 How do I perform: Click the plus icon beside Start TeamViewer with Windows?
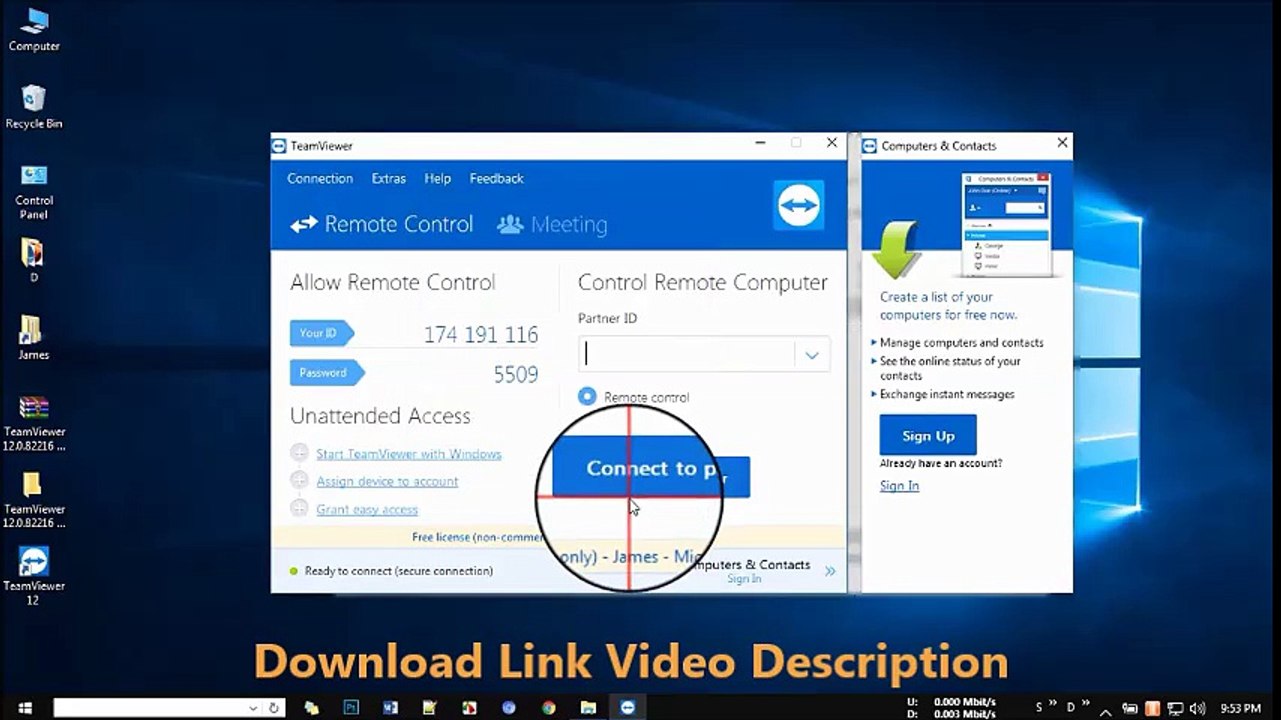tap(299, 453)
